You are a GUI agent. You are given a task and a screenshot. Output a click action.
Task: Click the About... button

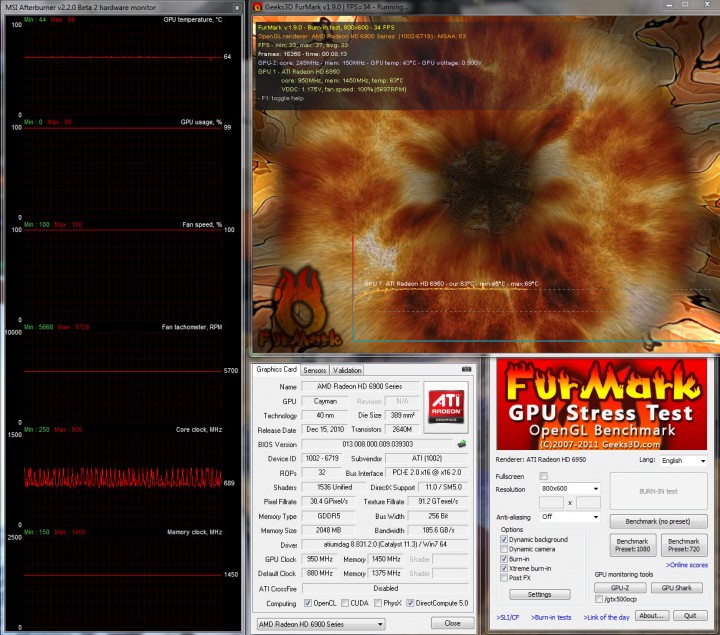click(x=652, y=615)
